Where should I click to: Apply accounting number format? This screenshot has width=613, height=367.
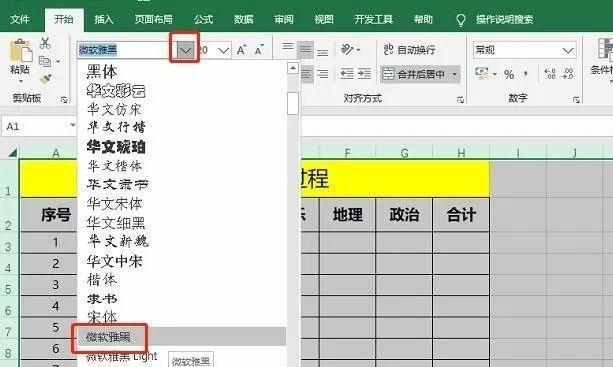(x=482, y=73)
